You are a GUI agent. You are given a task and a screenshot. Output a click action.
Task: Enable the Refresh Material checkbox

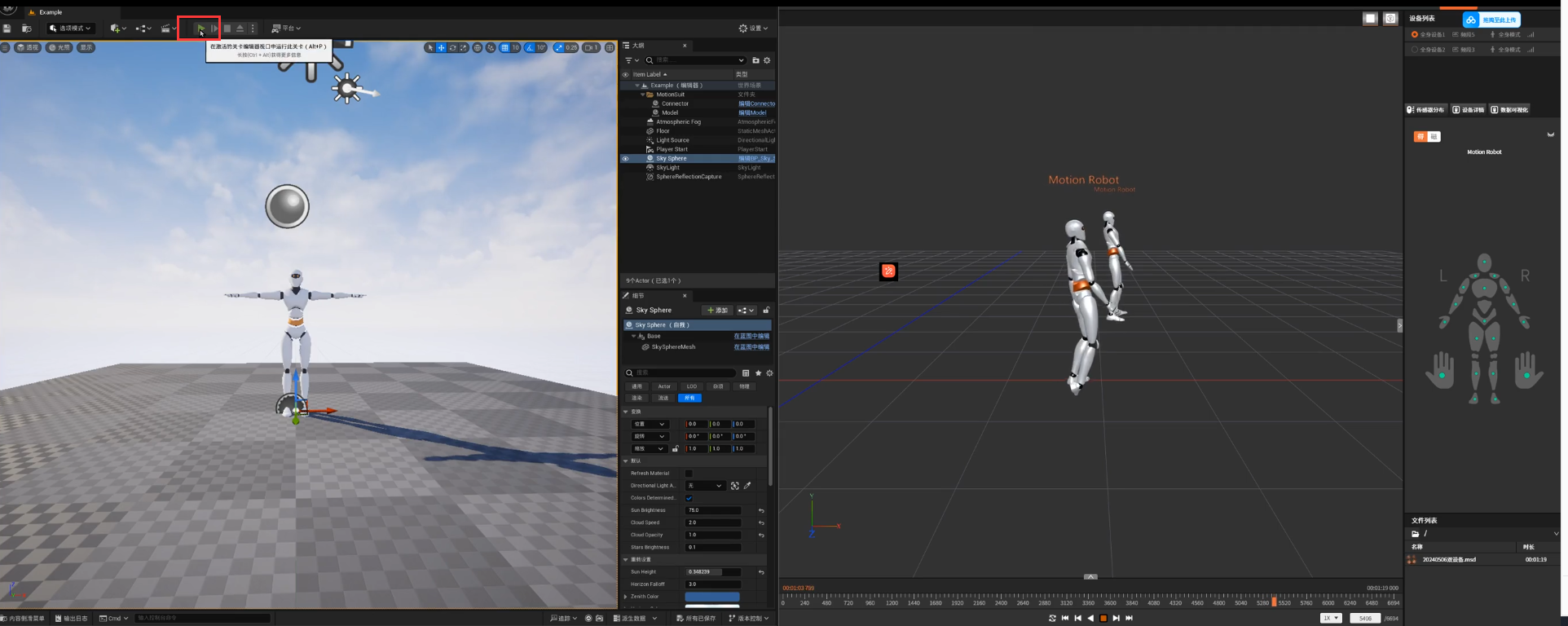click(x=689, y=474)
